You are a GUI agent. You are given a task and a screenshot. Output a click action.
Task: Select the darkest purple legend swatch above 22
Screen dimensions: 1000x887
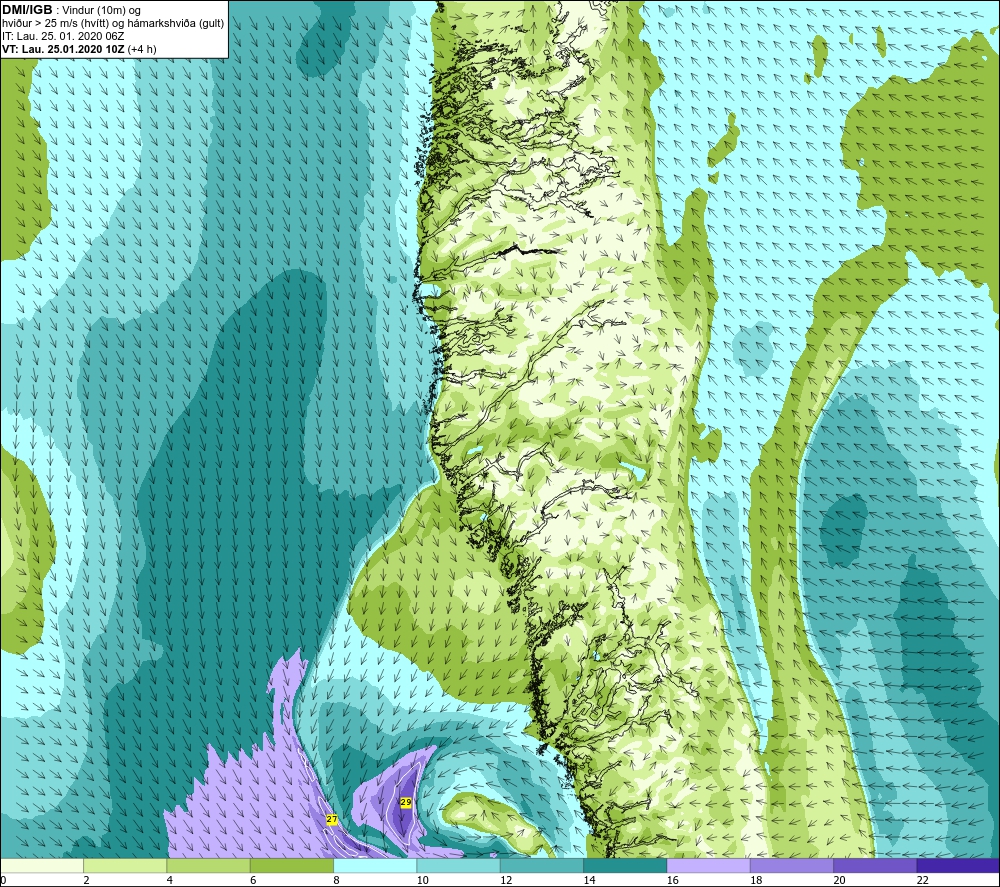958,866
